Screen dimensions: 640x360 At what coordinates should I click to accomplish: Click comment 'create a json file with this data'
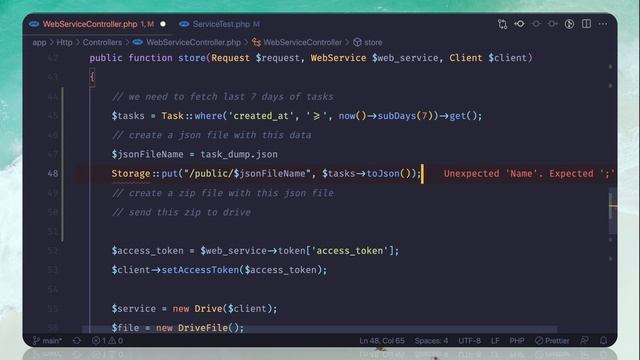(x=211, y=135)
